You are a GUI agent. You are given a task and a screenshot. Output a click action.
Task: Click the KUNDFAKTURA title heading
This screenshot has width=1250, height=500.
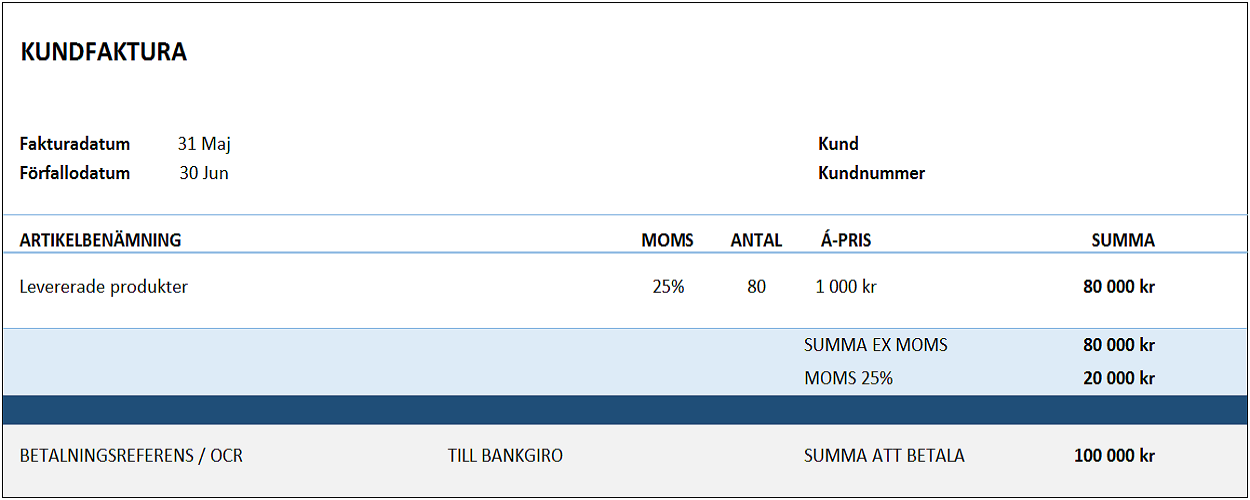104,53
